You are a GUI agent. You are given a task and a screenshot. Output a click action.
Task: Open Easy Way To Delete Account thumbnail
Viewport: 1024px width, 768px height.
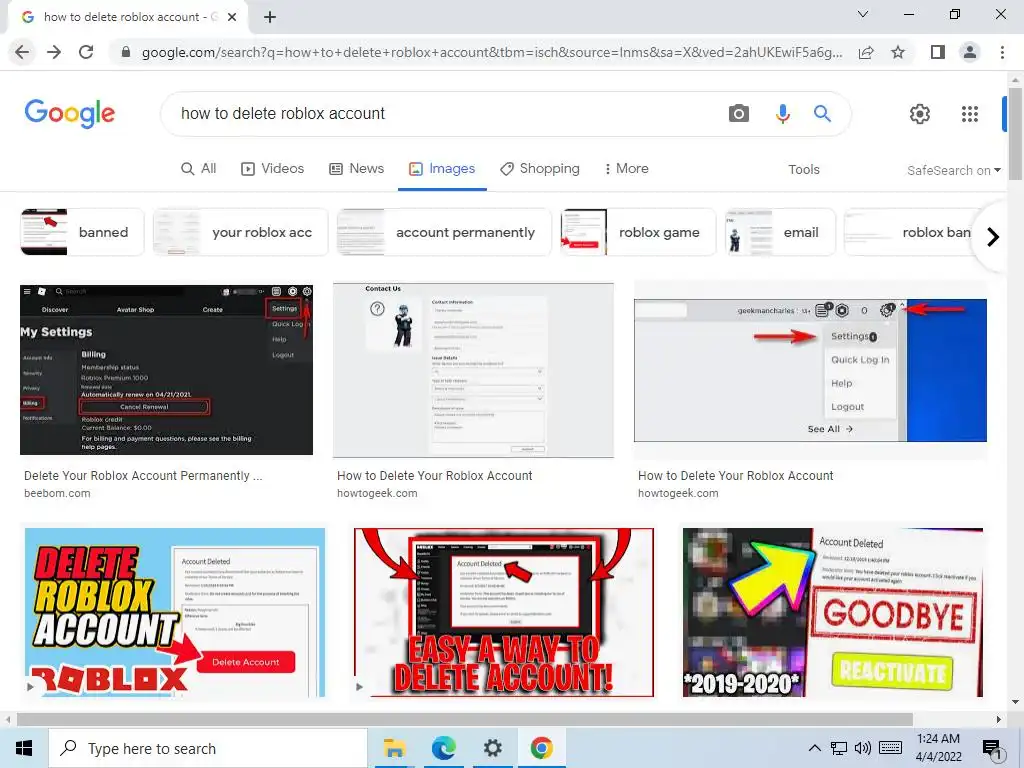[x=504, y=613]
